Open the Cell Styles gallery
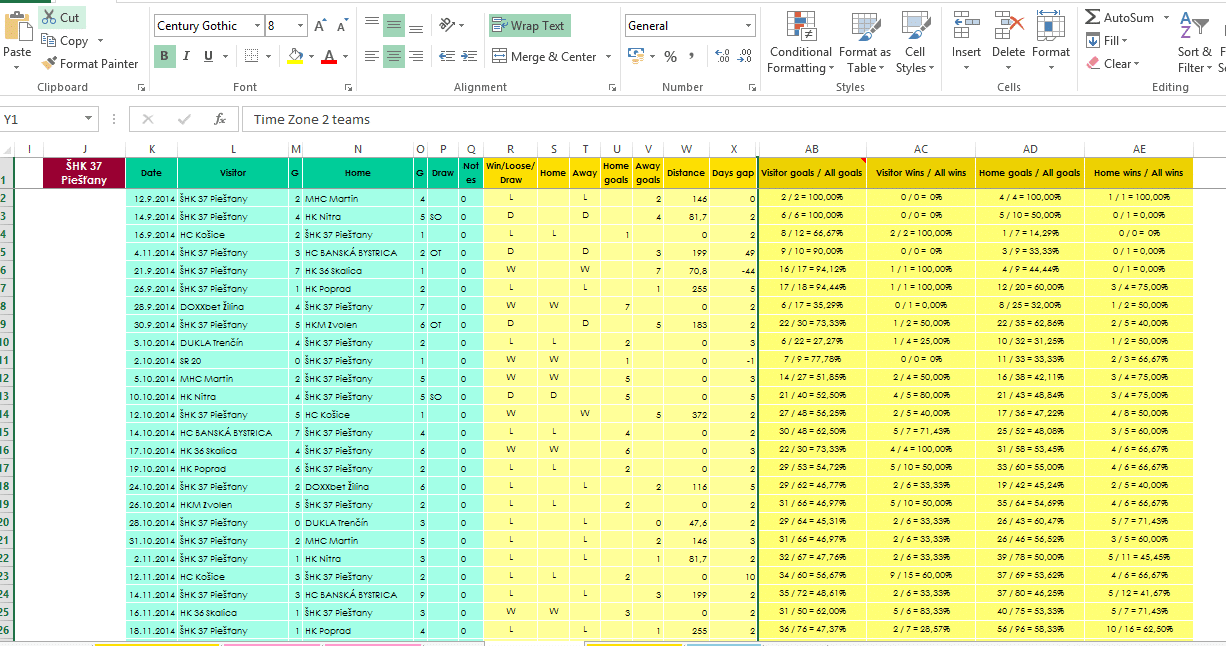 pos(914,42)
